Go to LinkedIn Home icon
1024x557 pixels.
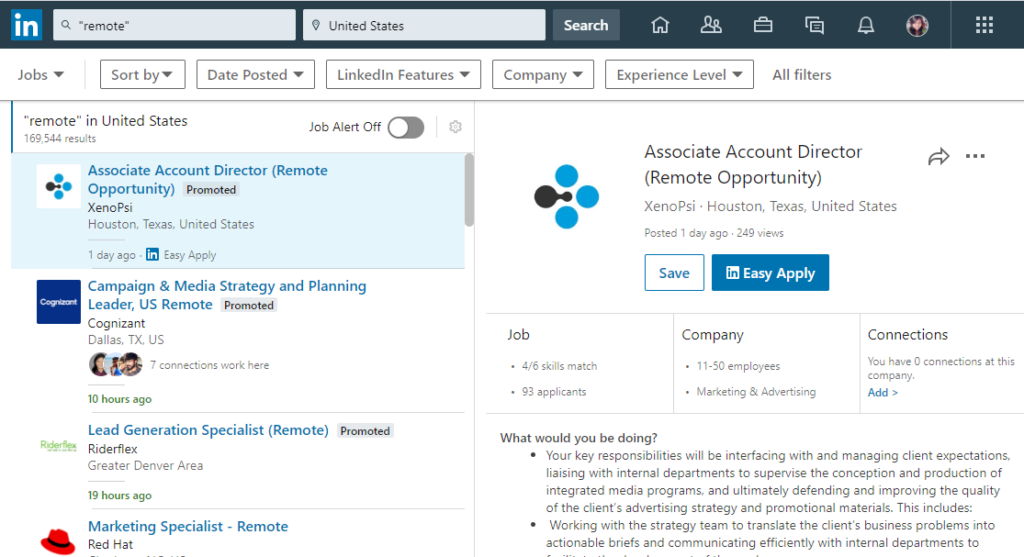point(659,25)
